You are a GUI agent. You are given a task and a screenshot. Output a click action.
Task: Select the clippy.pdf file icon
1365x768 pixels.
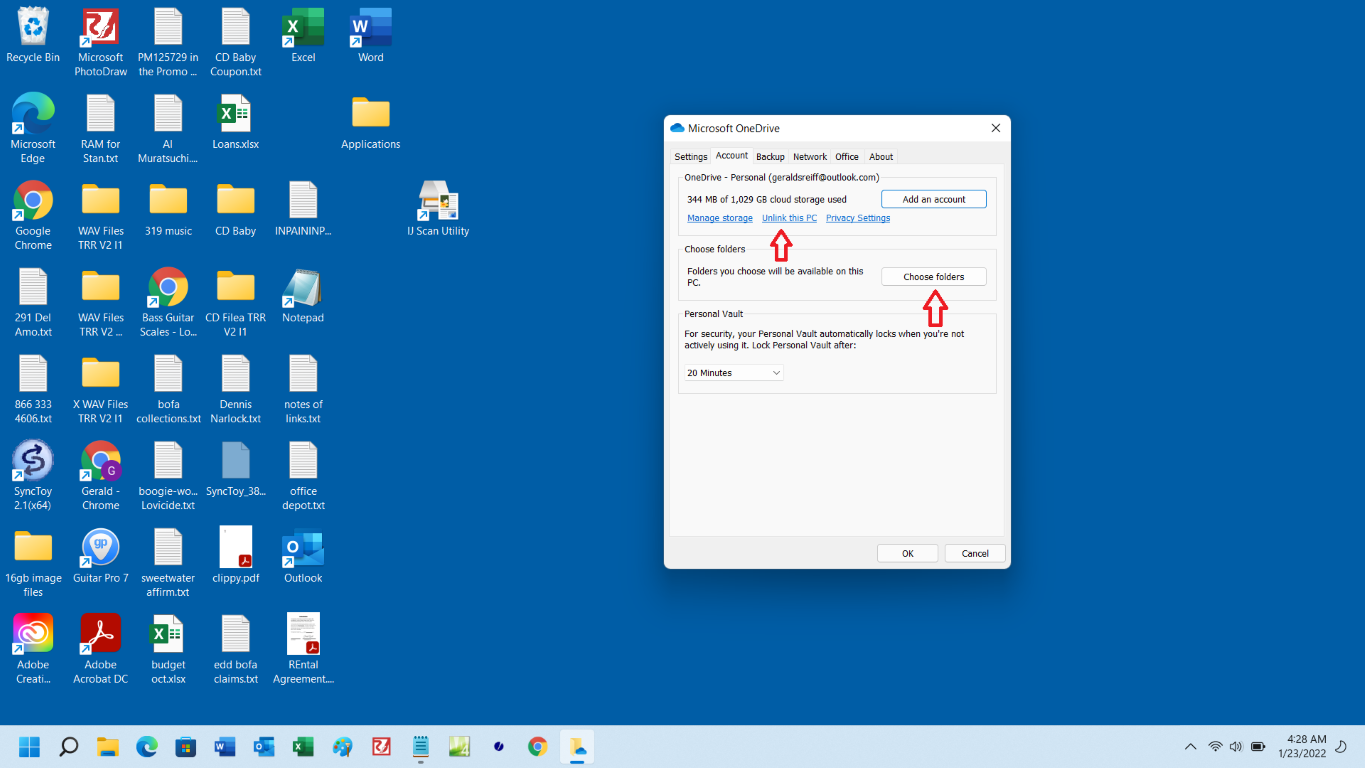coord(236,556)
